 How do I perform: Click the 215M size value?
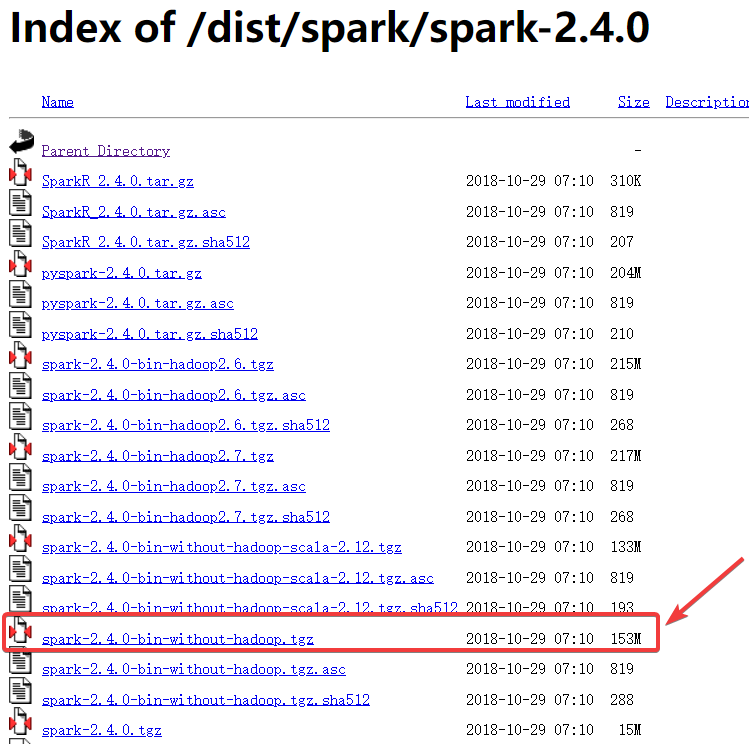coord(625,364)
